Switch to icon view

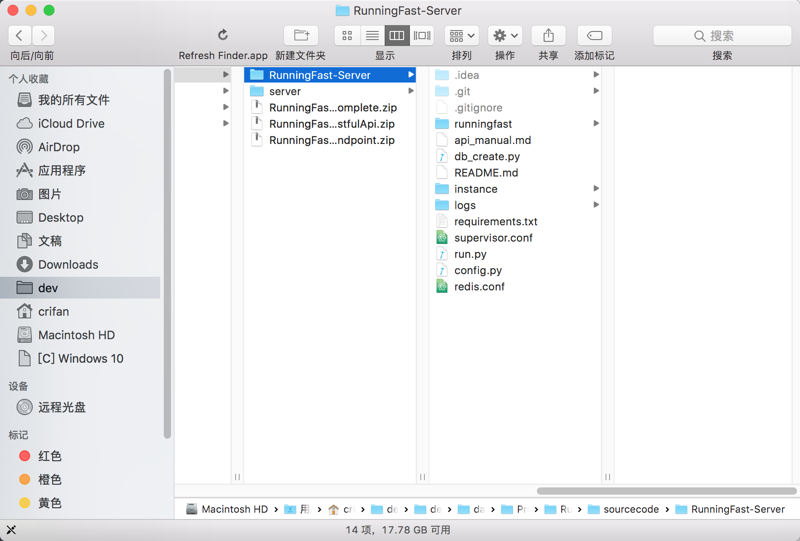[347, 35]
